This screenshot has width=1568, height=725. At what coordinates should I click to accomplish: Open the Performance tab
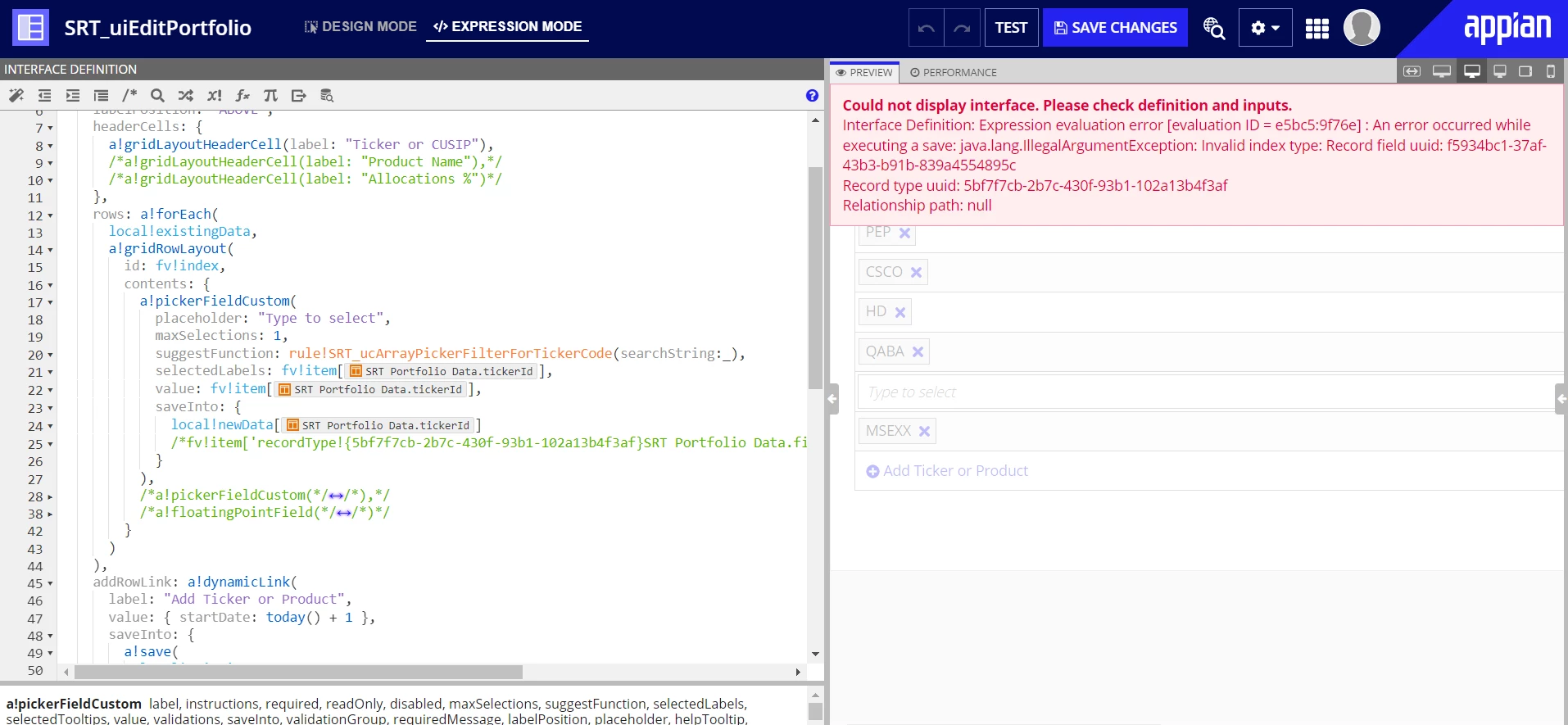tap(954, 72)
